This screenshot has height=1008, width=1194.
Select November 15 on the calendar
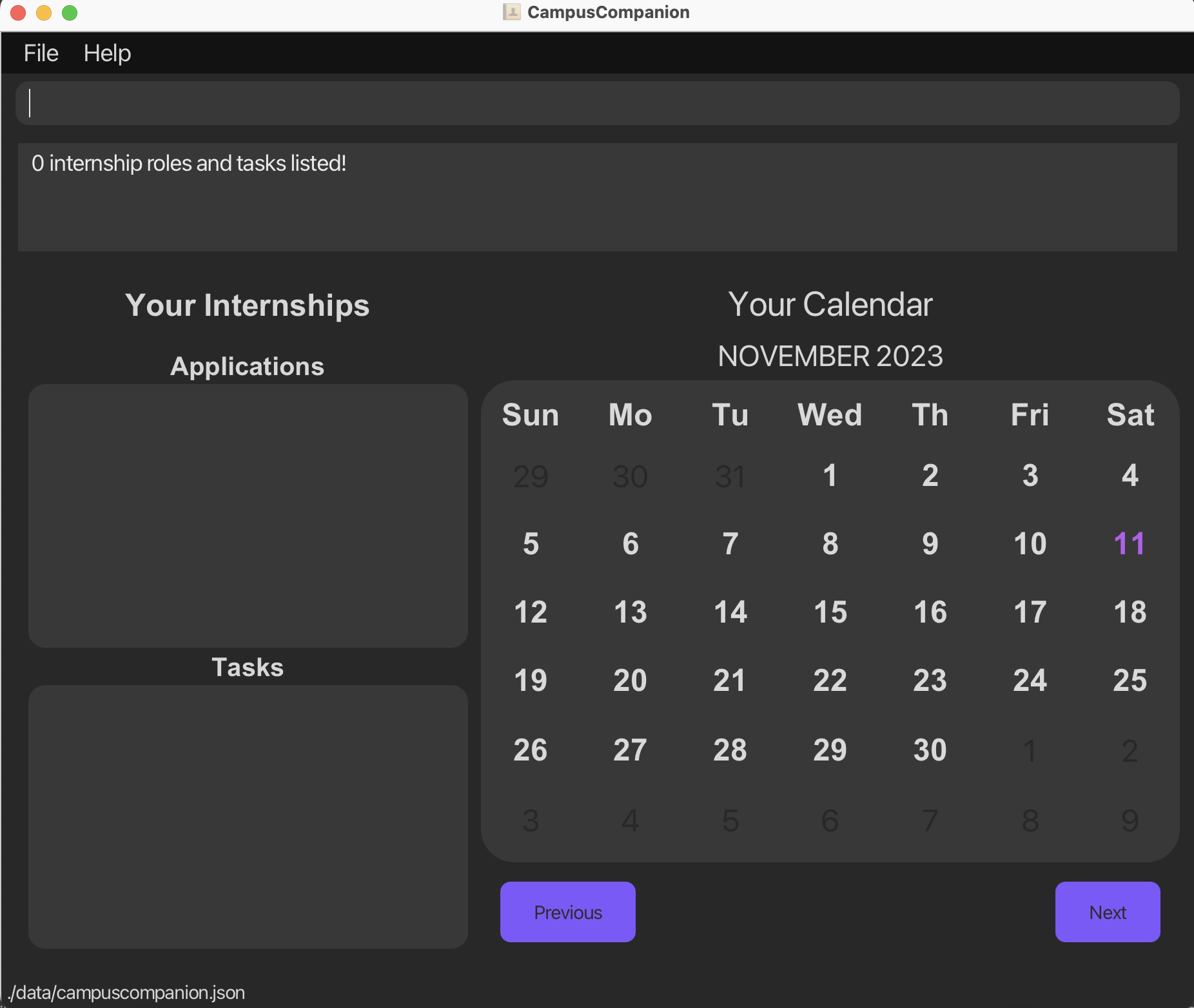pyautogui.click(x=830, y=612)
